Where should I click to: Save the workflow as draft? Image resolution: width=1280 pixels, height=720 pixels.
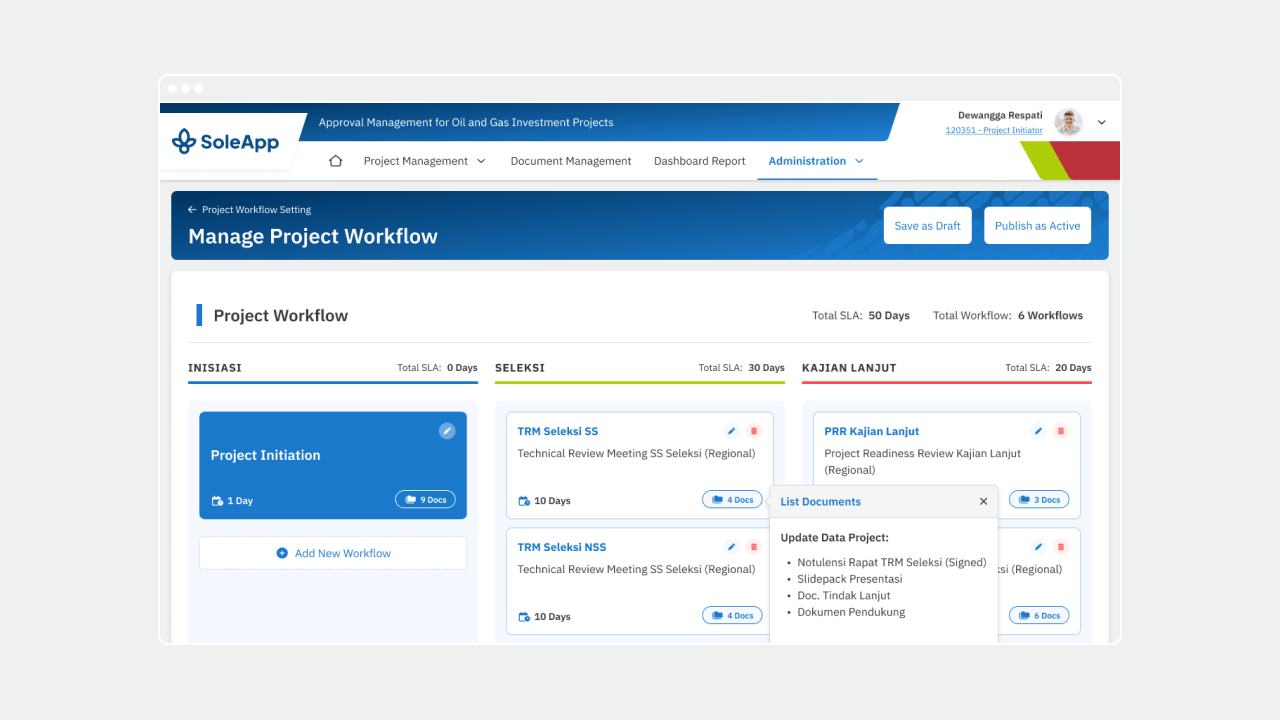pyautogui.click(x=927, y=225)
